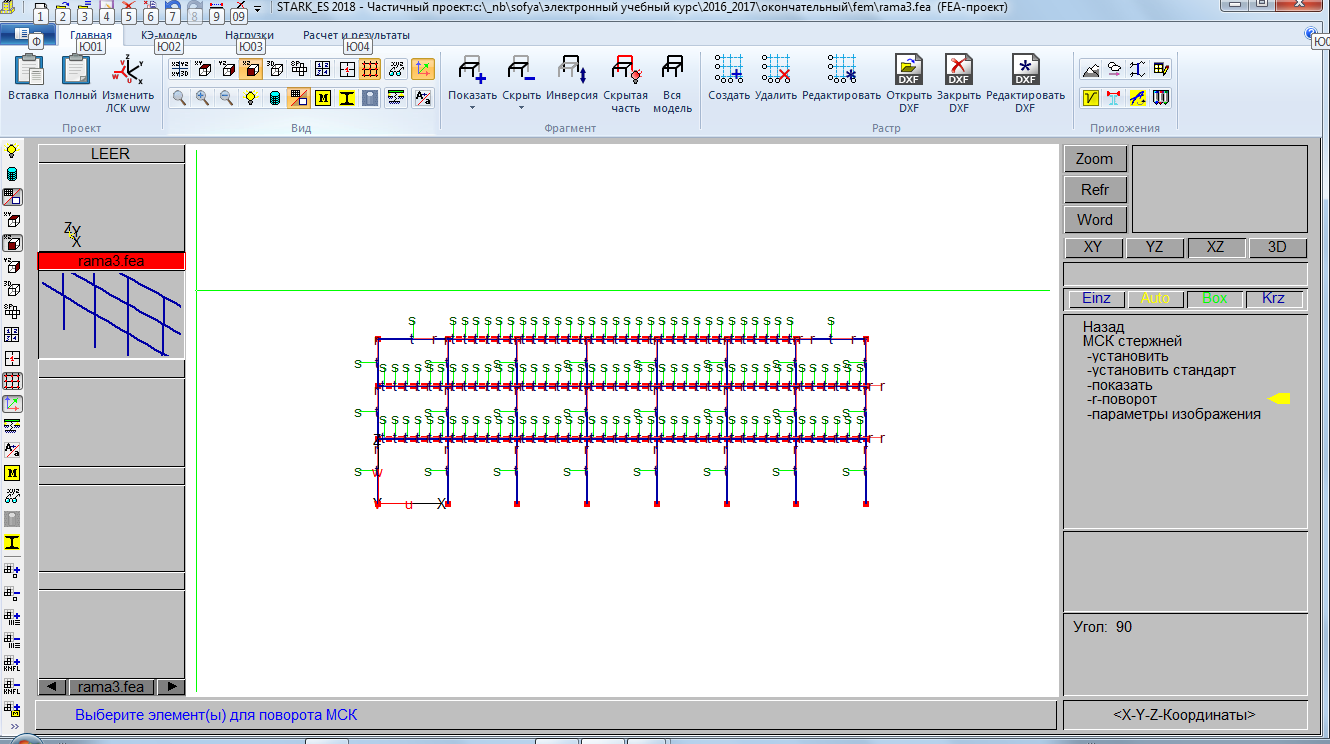Image resolution: width=1330 pixels, height=744 pixels.
Task: Click Инверсия fragment icon
Action: click(x=572, y=70)
